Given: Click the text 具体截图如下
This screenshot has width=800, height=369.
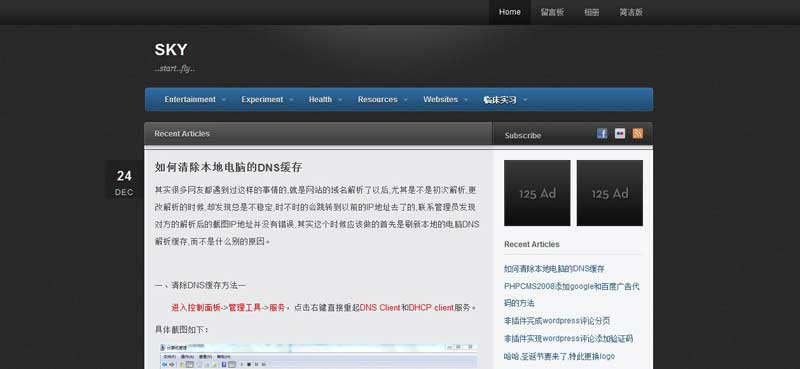Looking at the screenshot, I should [181, 330].
